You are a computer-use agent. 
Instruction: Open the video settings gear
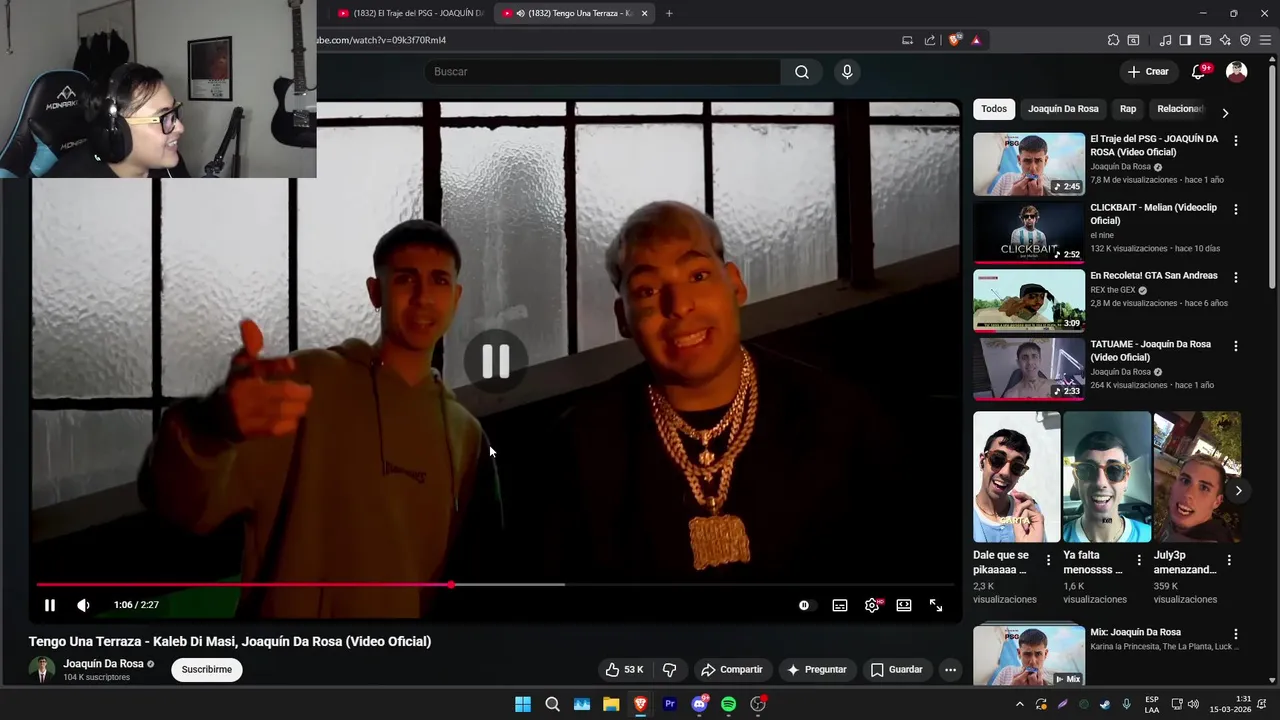pos(872,605)
